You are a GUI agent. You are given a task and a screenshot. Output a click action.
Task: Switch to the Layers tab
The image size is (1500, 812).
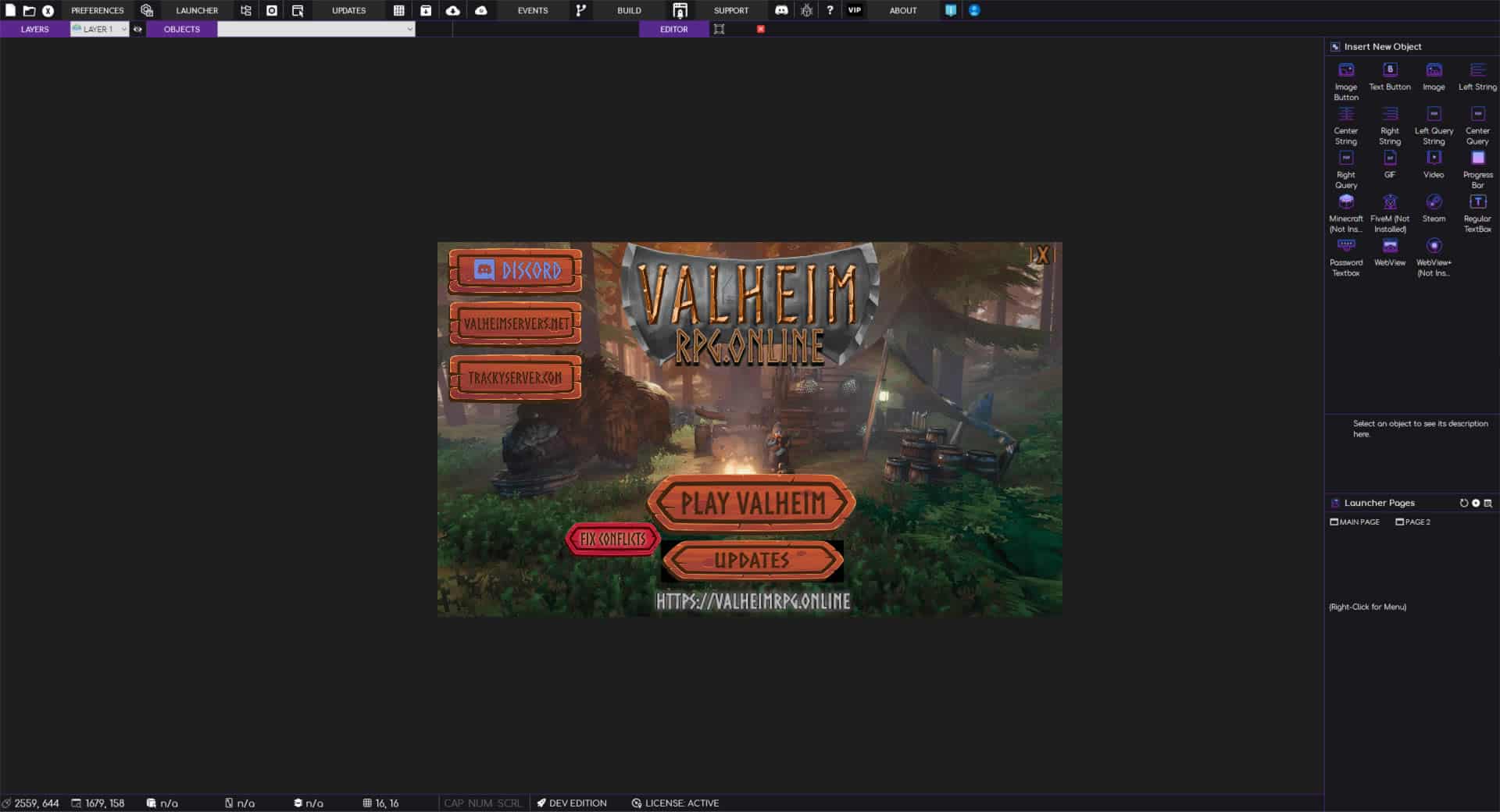(34, 28)
